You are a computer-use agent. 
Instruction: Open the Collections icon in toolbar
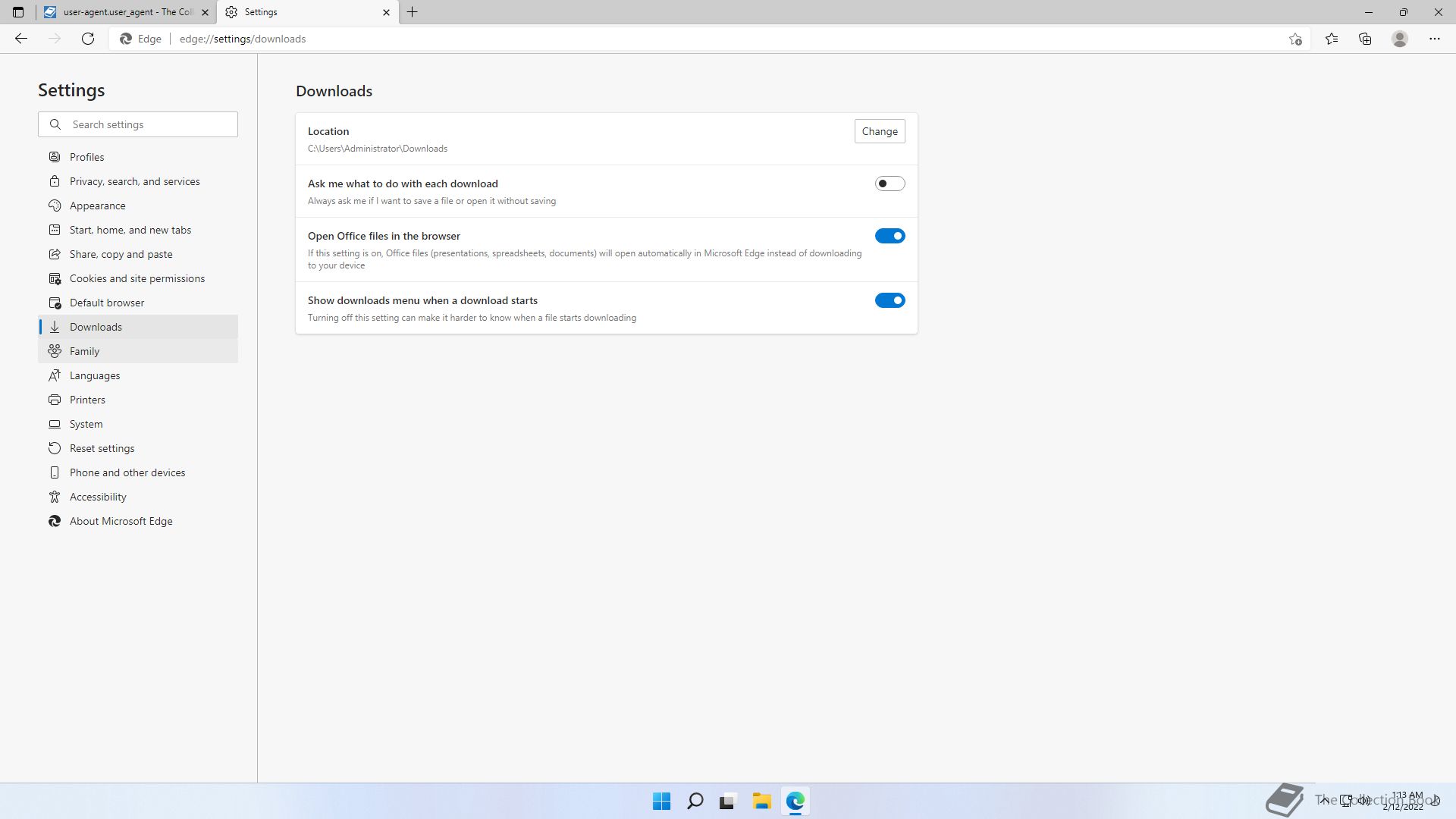click(x=1365, y=39)
